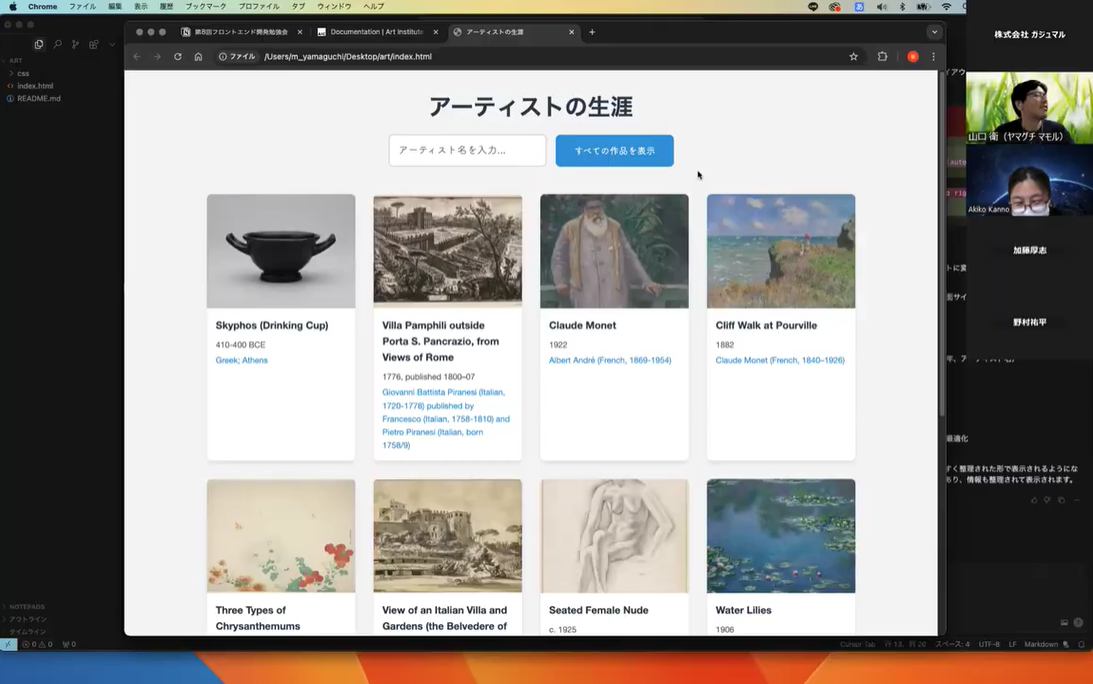1093x684 pixels.
Task: Open Chrome's three-dot menu
Action: (x=933, y=56)
